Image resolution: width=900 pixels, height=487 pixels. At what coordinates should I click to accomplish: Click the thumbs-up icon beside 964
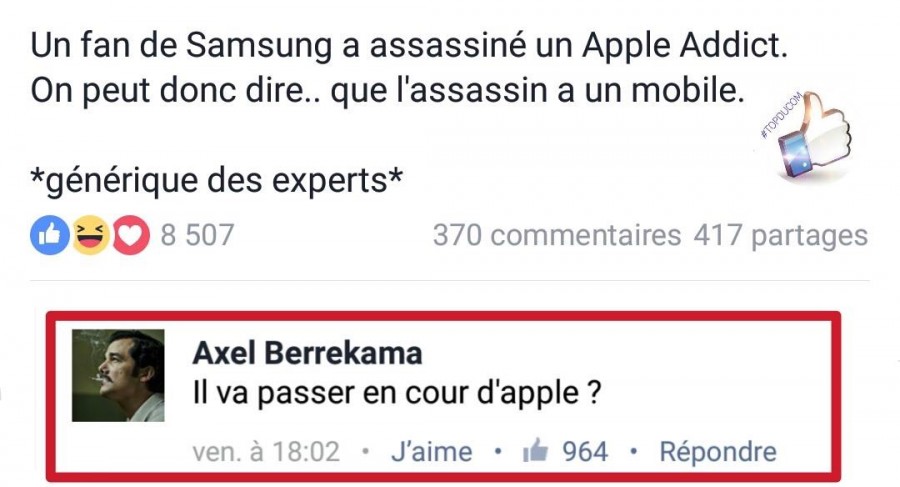click(536, 451)
